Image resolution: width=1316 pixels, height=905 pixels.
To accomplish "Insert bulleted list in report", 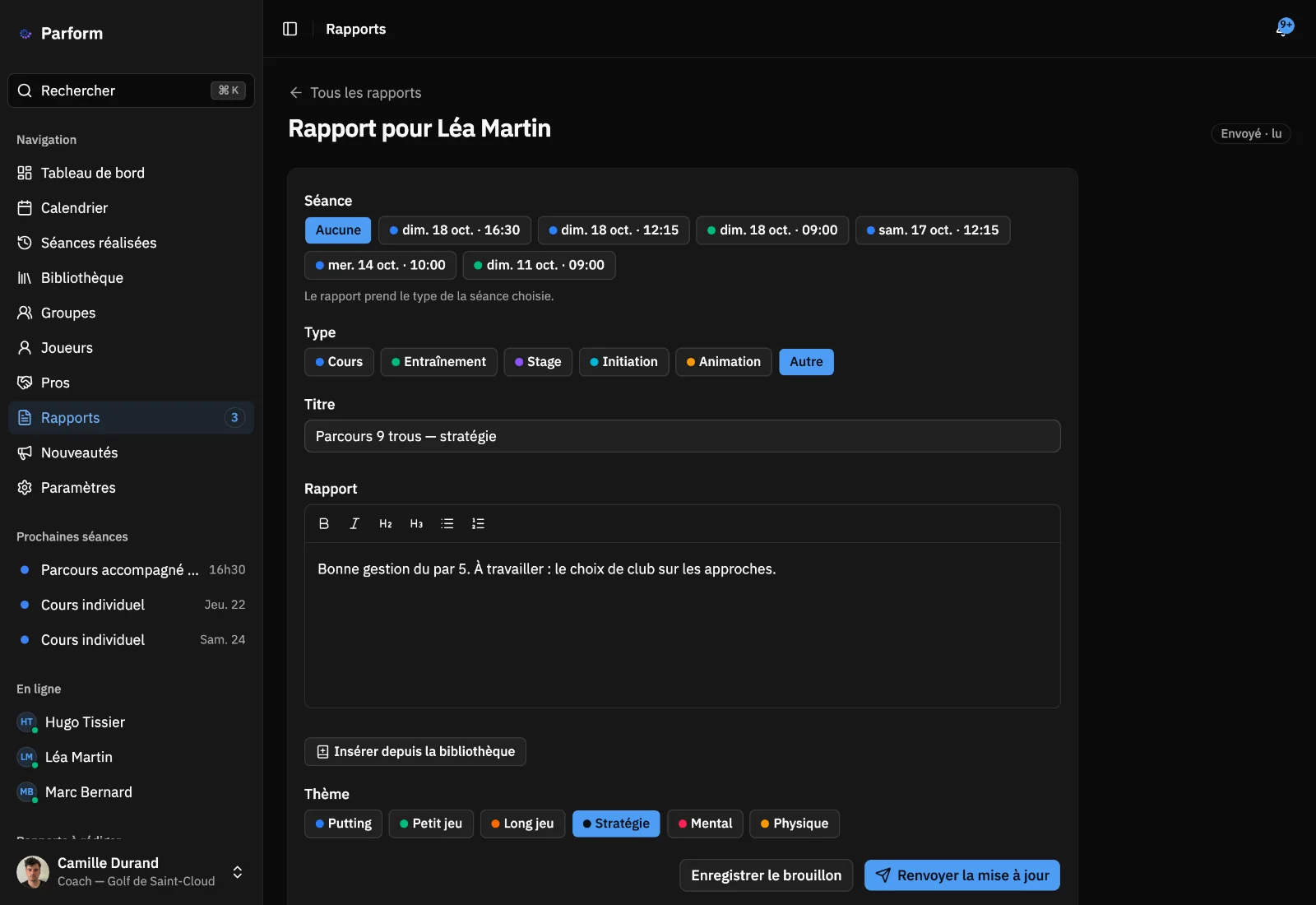I will point(447,523).
